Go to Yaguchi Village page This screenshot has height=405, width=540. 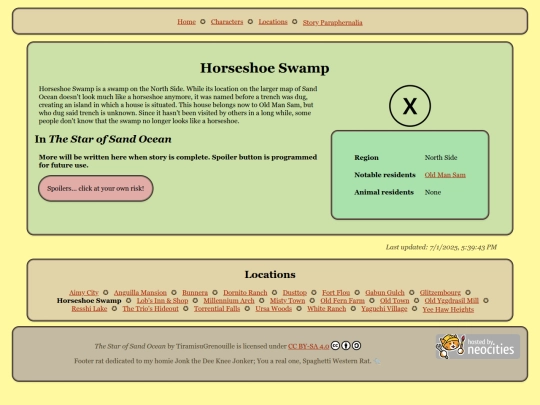point(384,309)
